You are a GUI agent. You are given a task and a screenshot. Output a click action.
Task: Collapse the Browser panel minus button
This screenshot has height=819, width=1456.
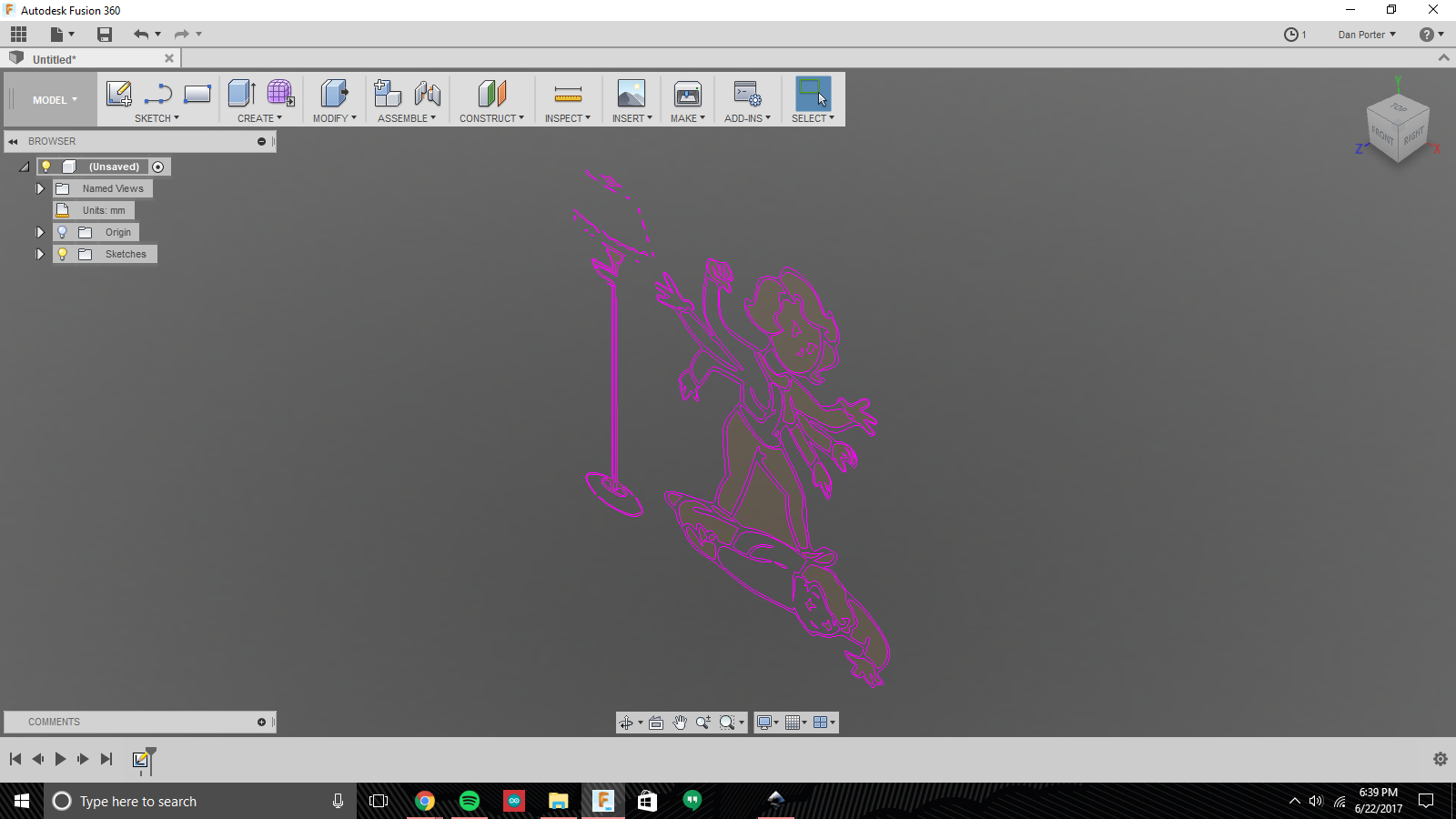click(261, 142)
